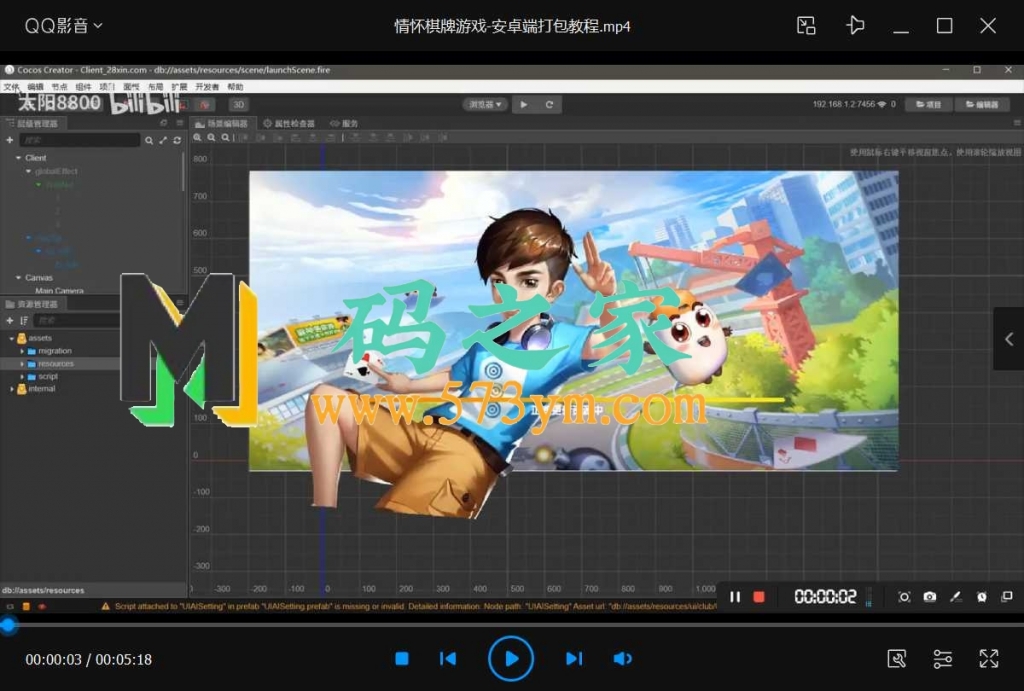This screenshot has width=1024, height=691.
Task: Click the hierarchy panel search field
Action: pyautogui.click(x=80, y=140)
